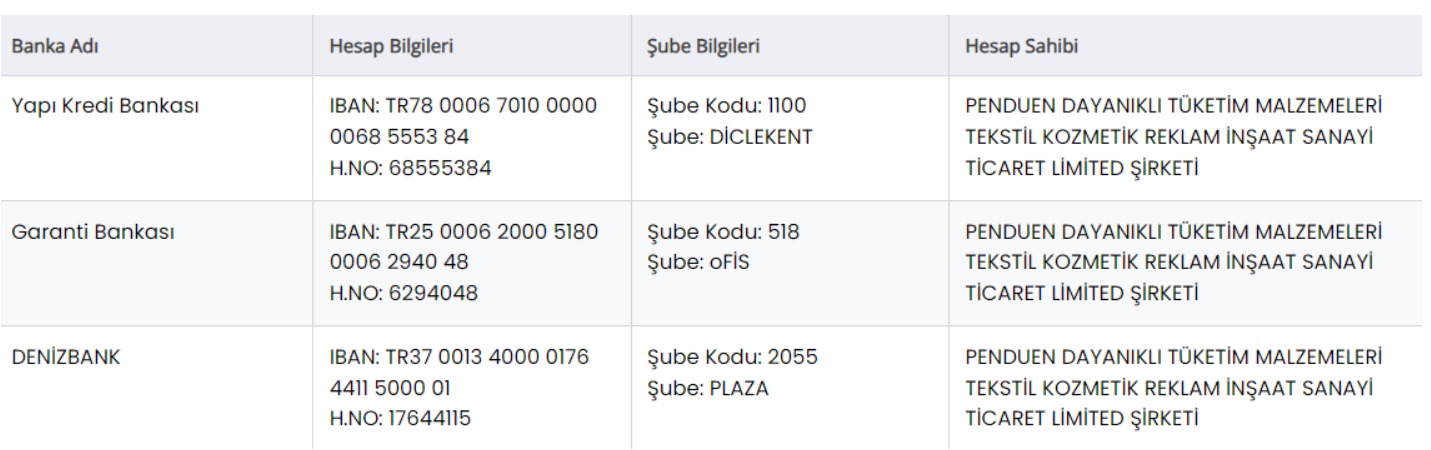The image size is (1431, 450).
Task: Click the IBAN starting with TR25
Action: pos(463,246)
